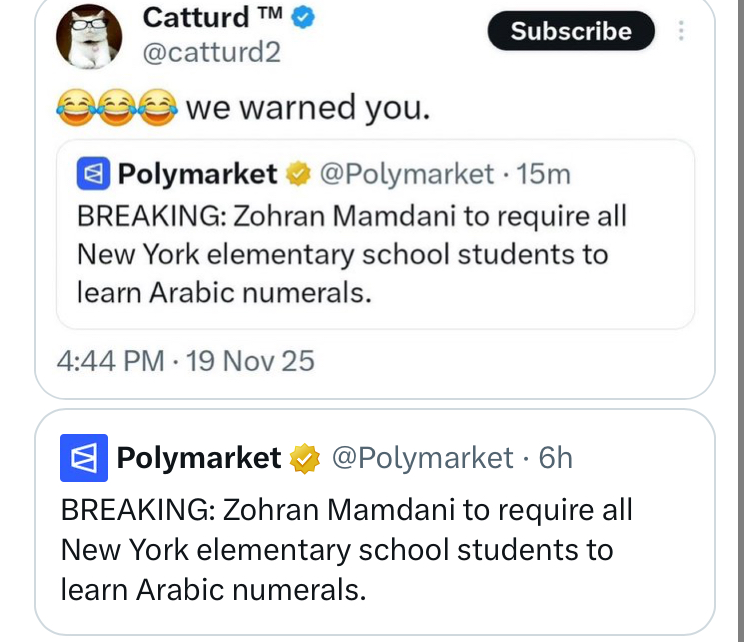Click the Polymarket name in the 15m quoted post

(x=197, y=174)
